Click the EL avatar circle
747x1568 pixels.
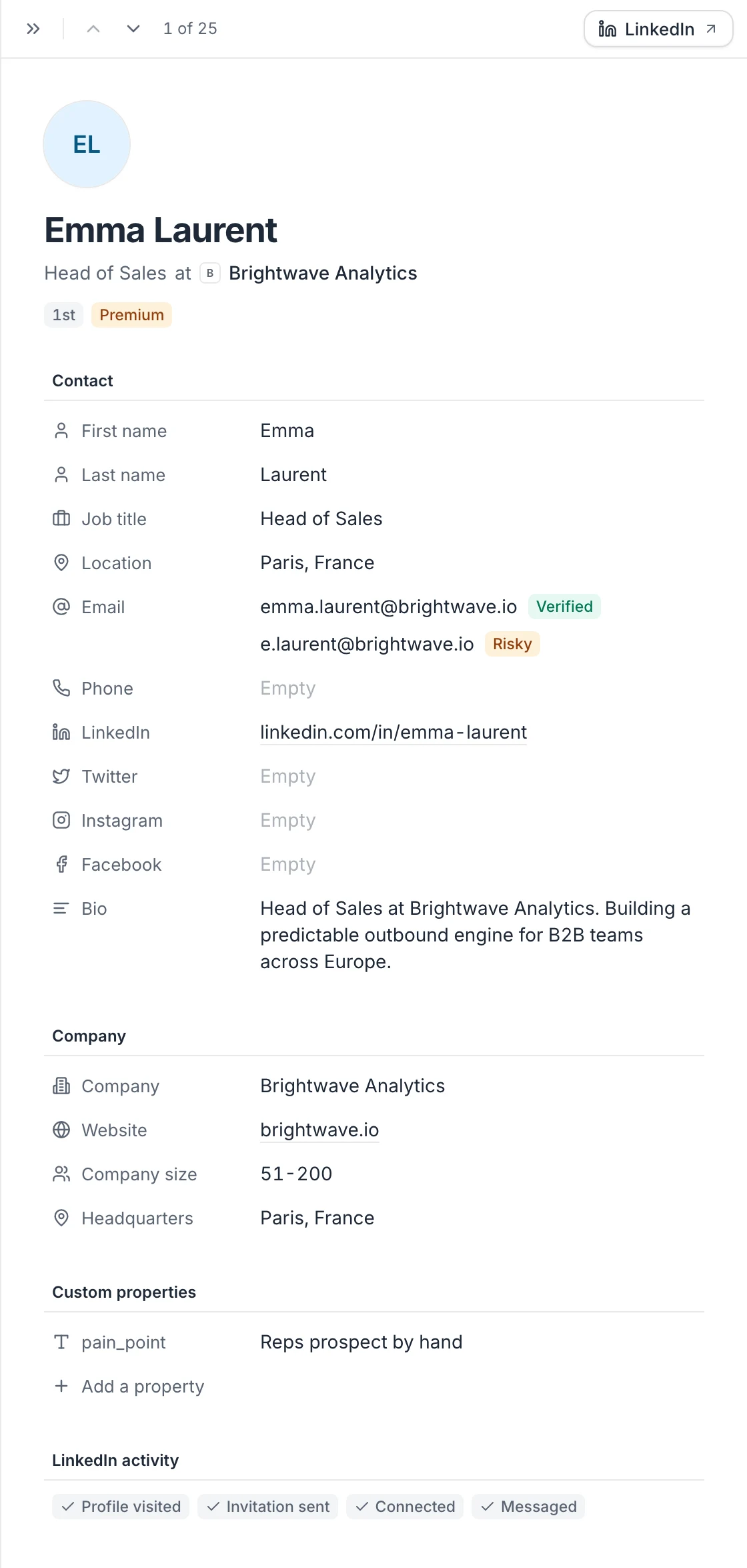87,144
